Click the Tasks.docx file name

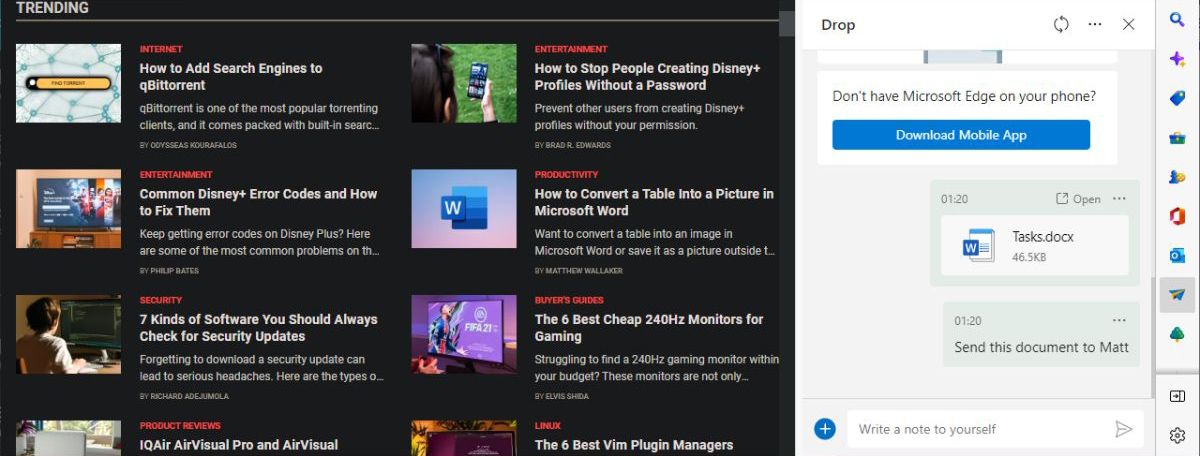[x=1043, y=237]
